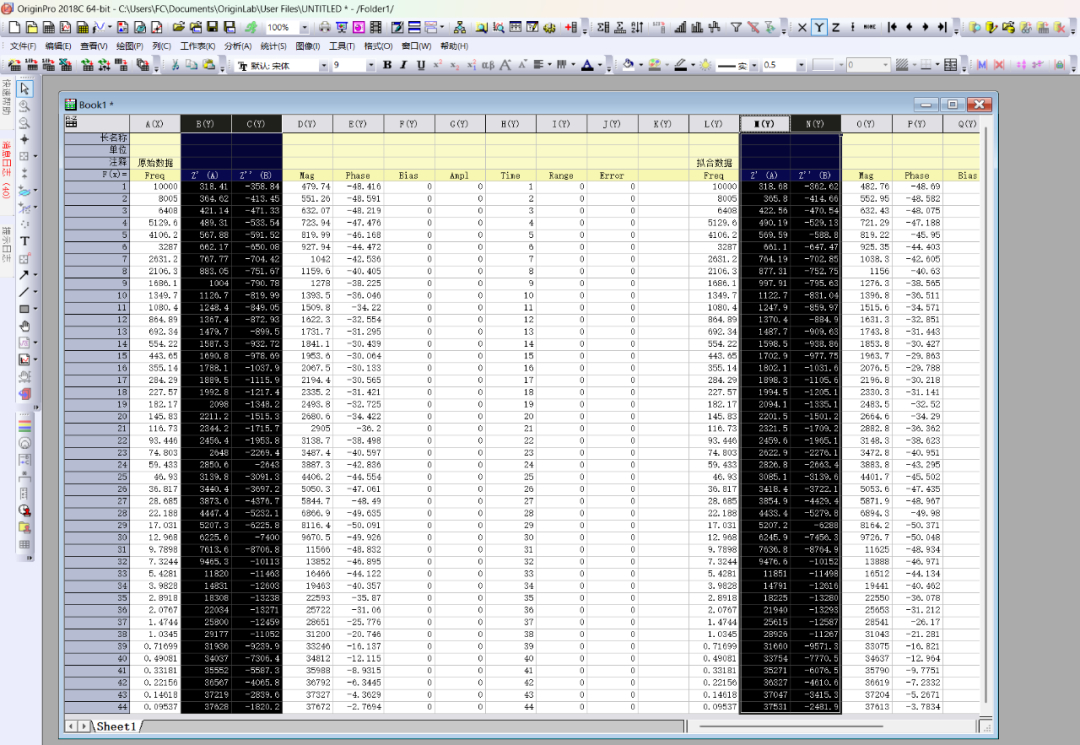Select the Pointer tool in tools sidebar

pos(25,89)
